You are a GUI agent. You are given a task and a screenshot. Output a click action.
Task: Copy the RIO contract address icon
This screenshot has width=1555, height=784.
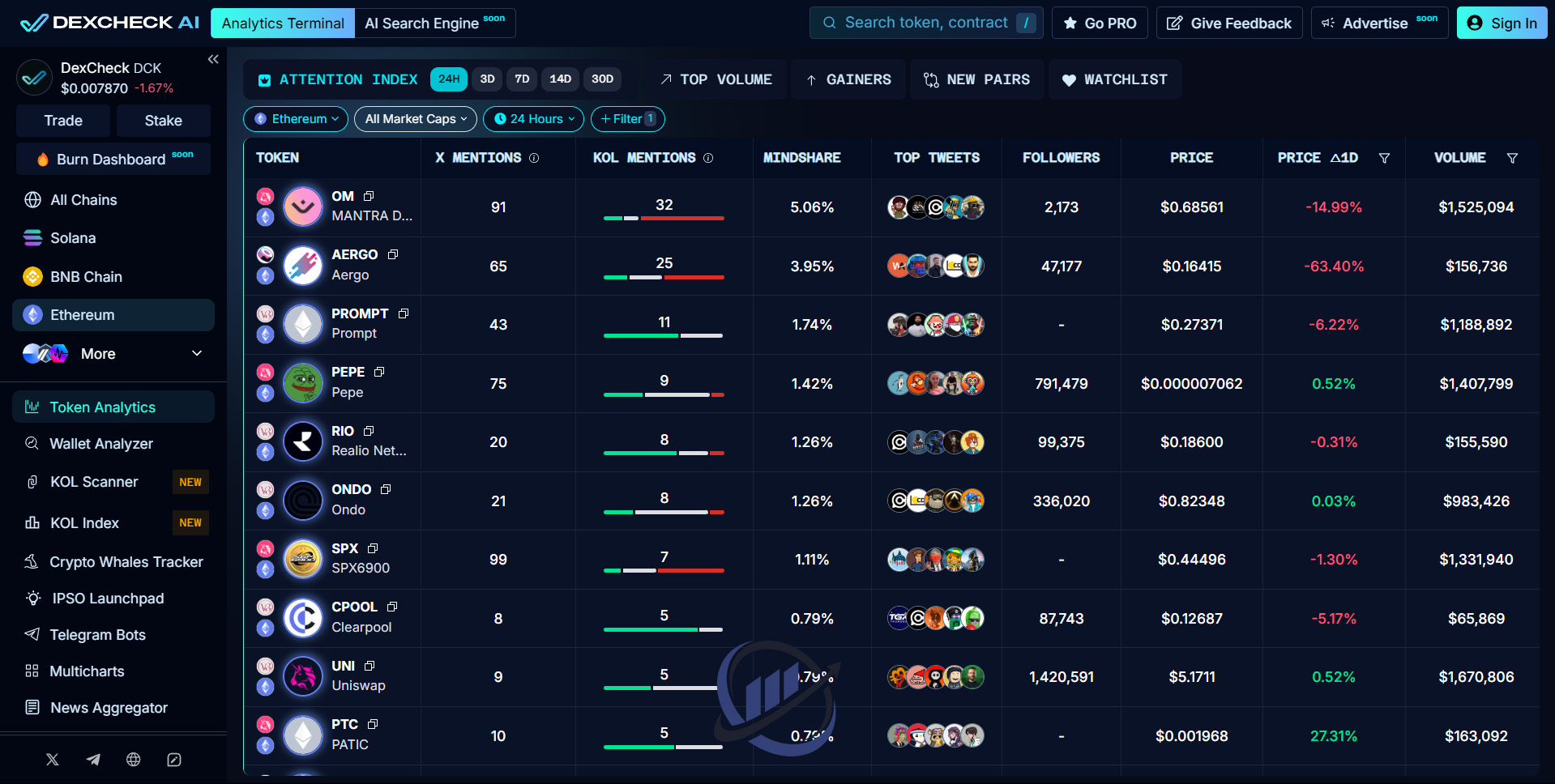pos(369,431)
